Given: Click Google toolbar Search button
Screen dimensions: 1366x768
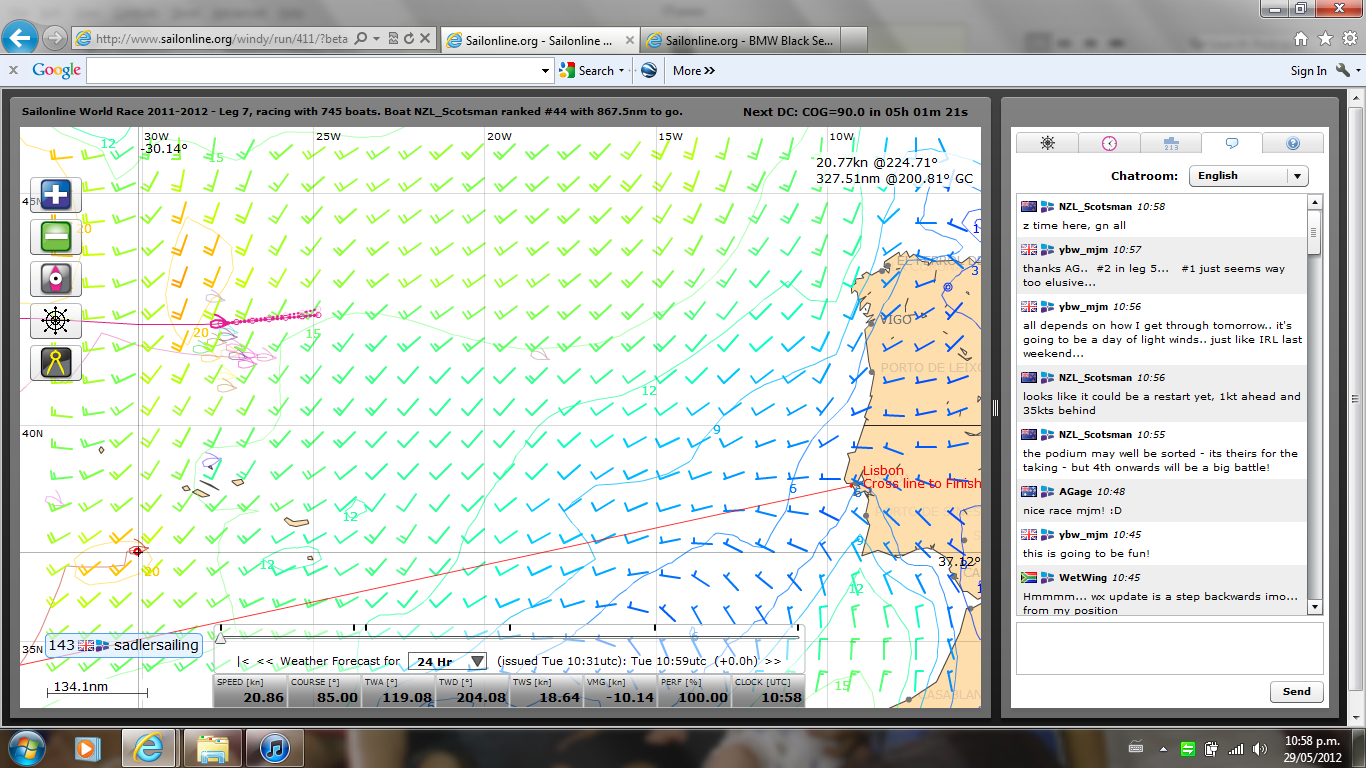Looking at the screenshot, I should [588, 70].
